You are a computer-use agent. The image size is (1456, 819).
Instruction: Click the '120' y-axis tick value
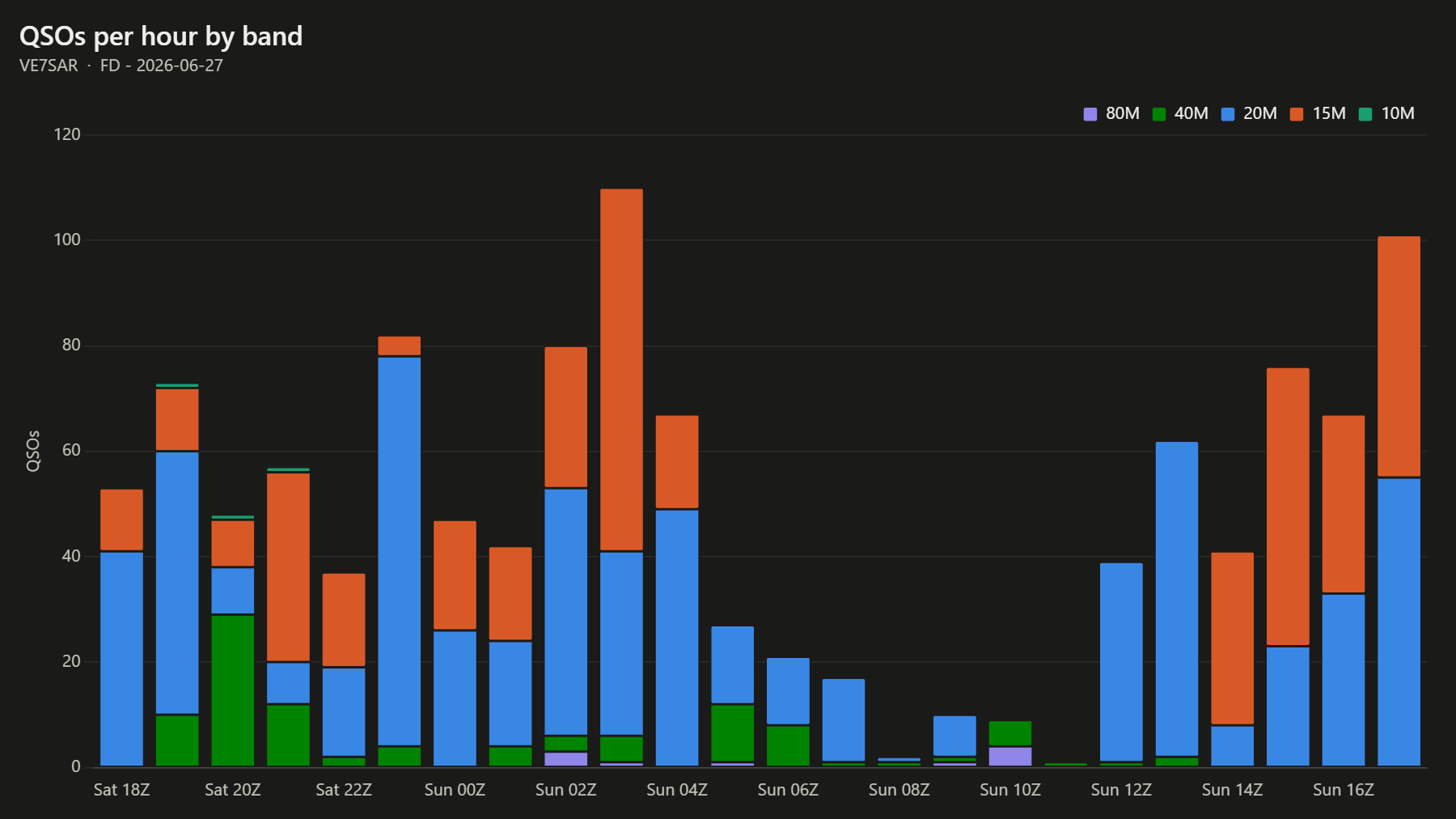(x=67, y=134)
